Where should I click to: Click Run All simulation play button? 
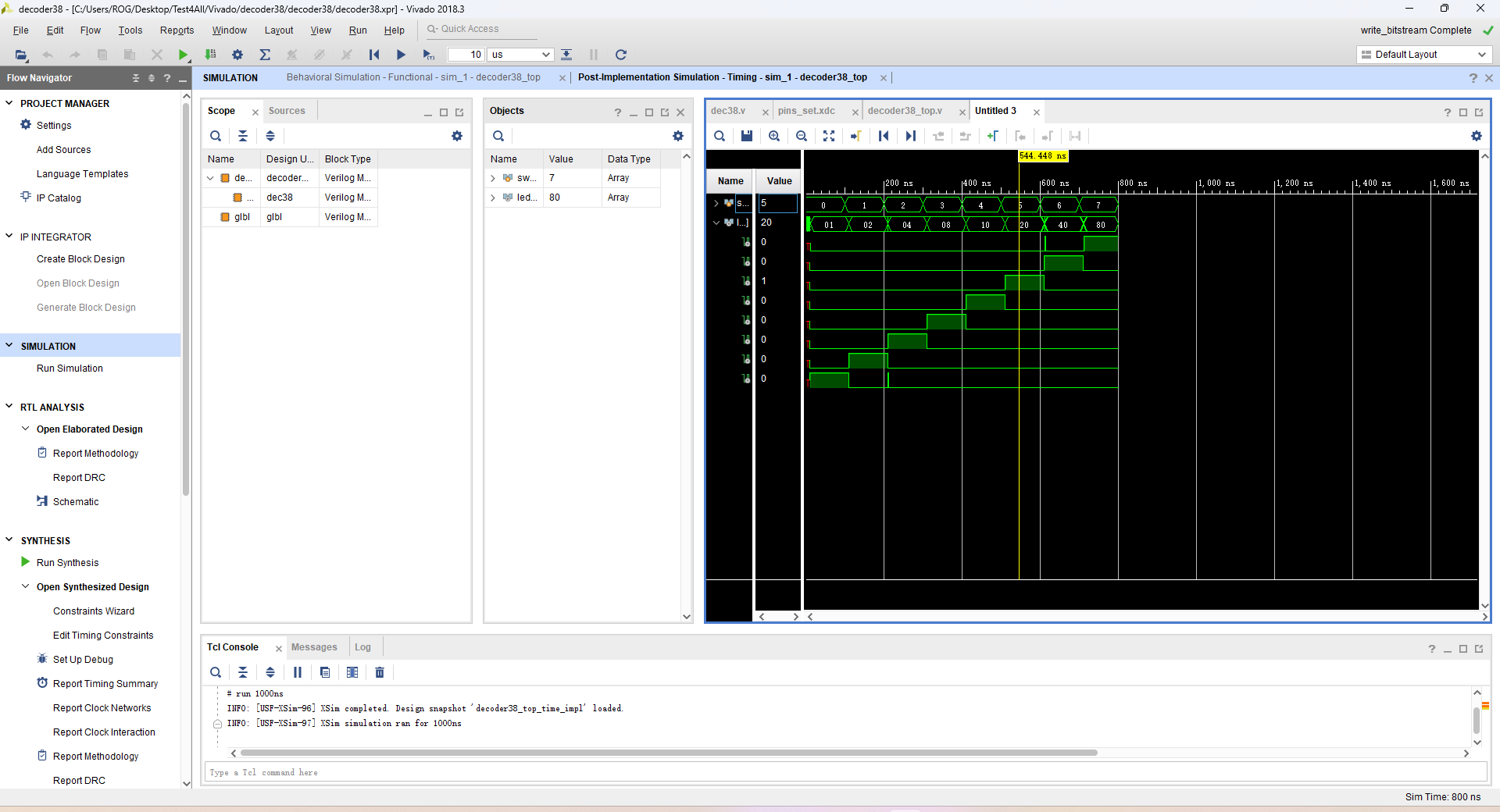(401, 55)
